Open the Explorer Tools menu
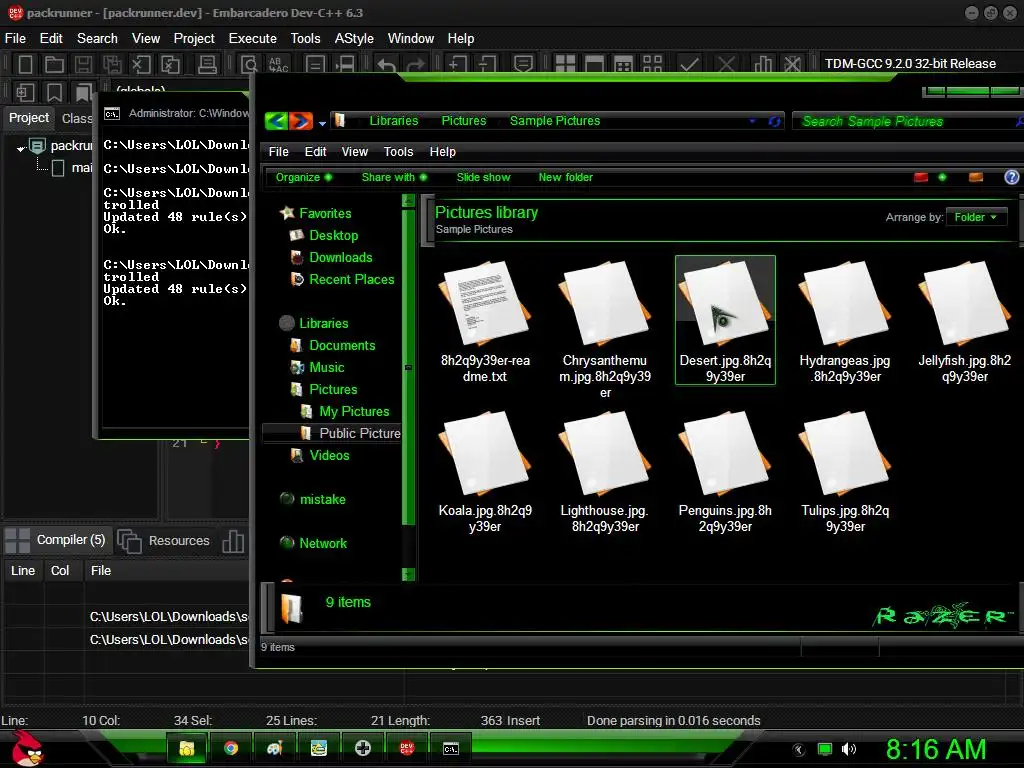This screenshot has width=1024, height=768. pyautogui.click(x=398, y=152)
